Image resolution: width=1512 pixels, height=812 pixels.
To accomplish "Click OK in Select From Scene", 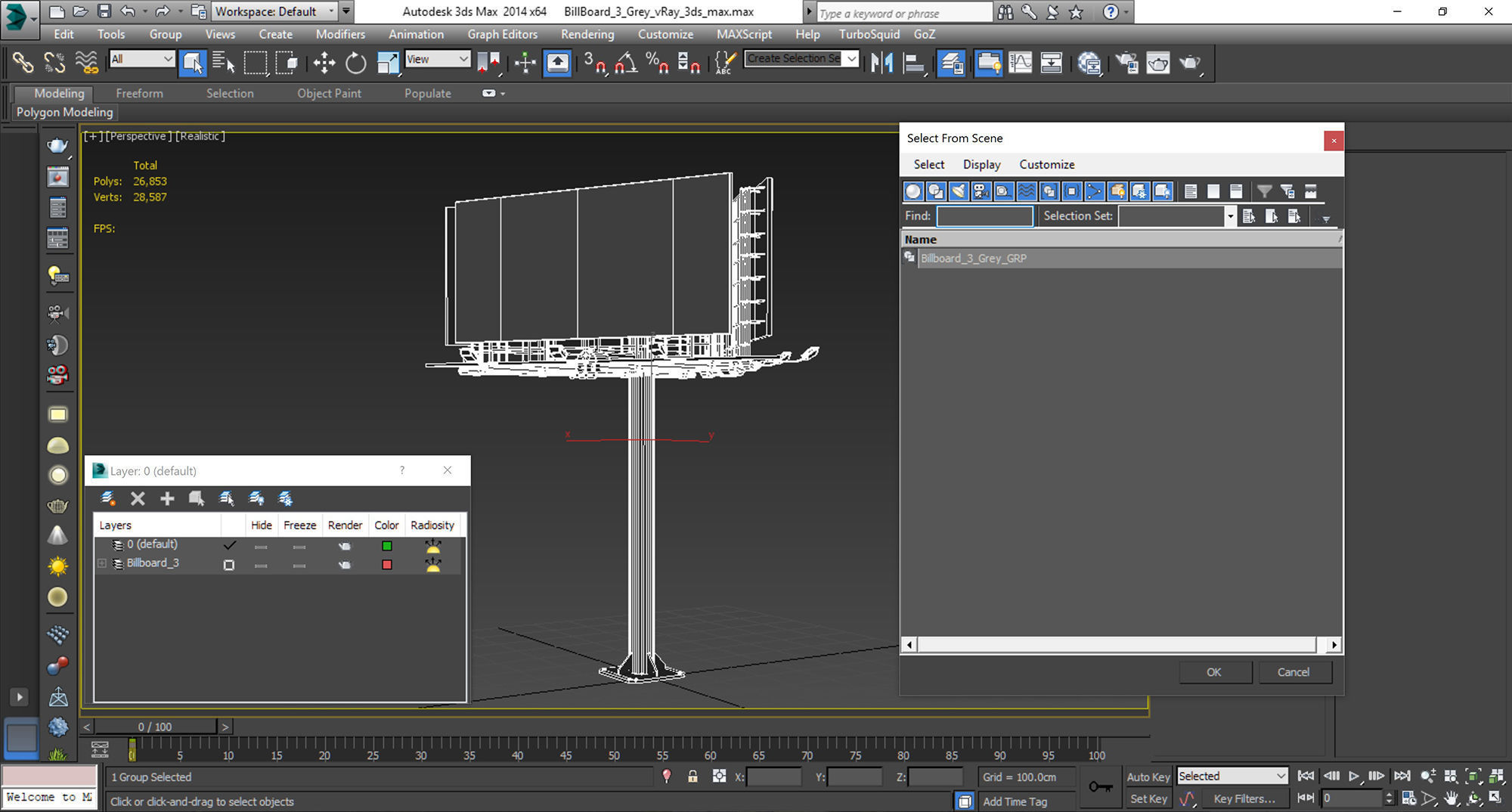I will 1213,672.
